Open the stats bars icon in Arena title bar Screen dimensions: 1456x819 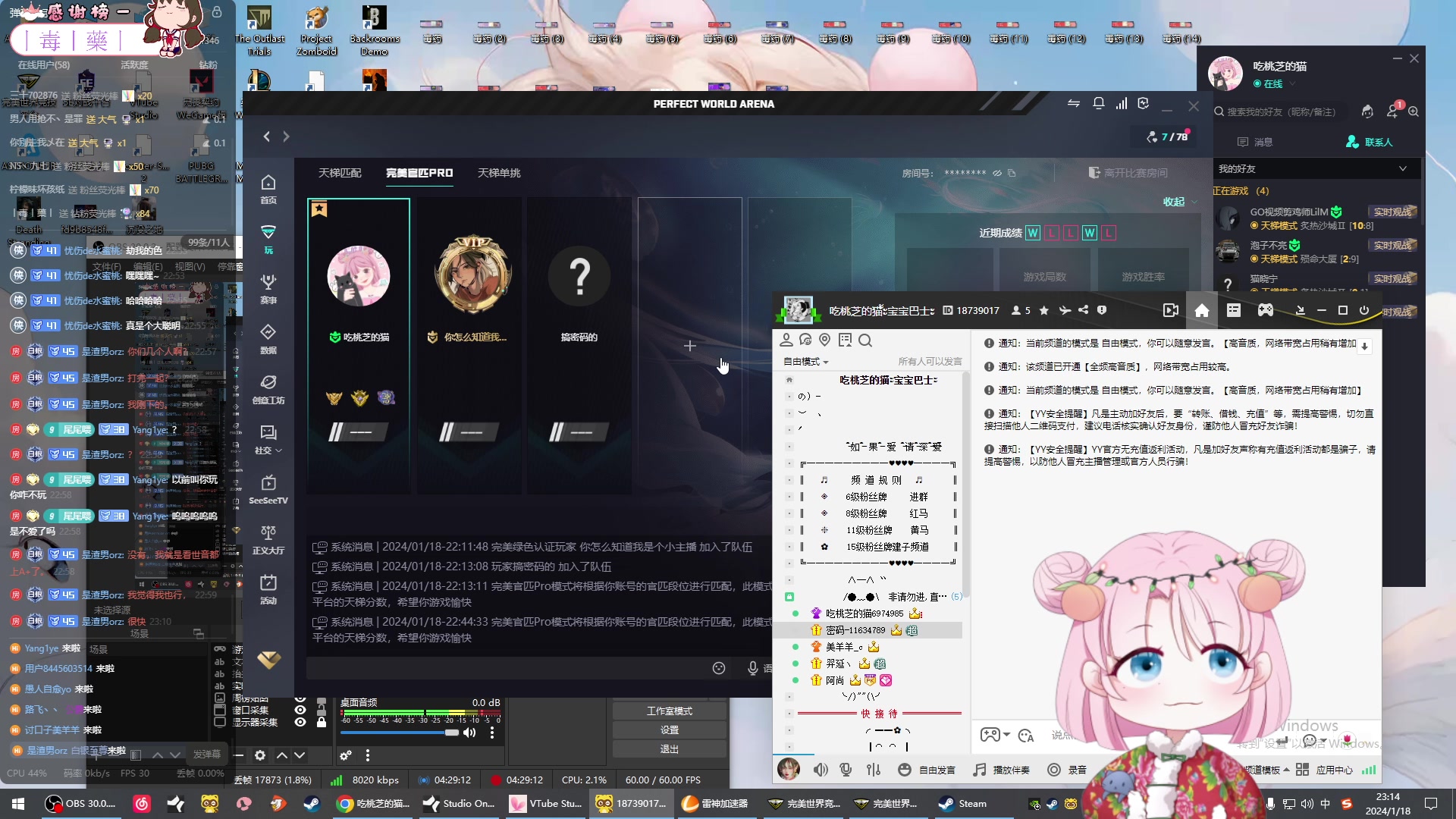click(1122, 104)
